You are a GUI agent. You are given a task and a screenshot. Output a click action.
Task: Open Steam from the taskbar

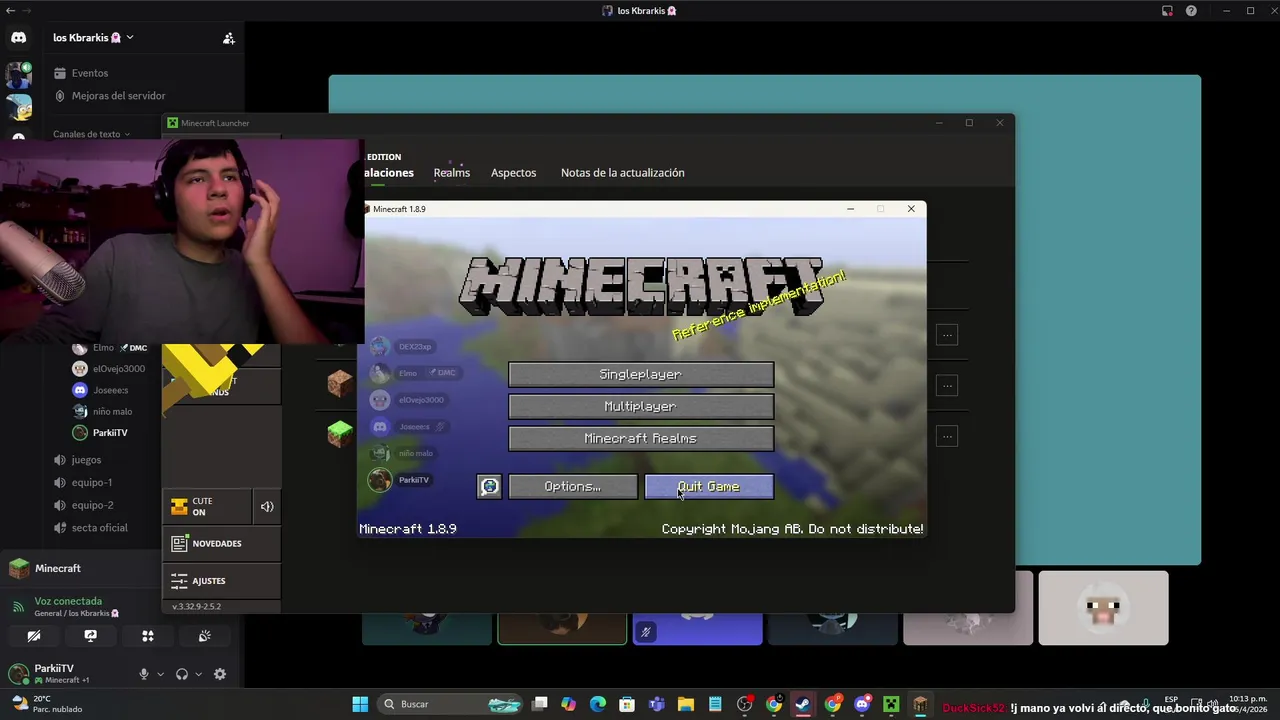point(803,704)
